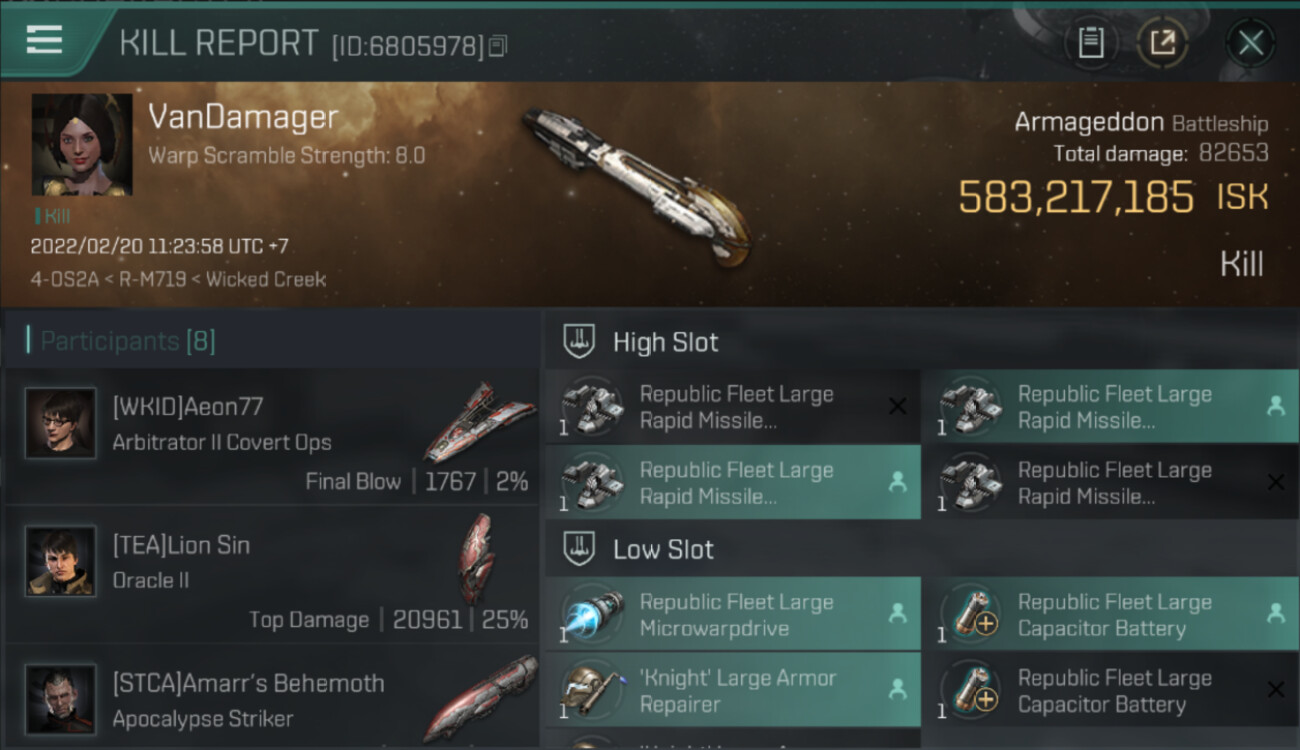The image size is (1300, 750).
Task: Click the Low Slot shield icon
Action: (580, 548)
